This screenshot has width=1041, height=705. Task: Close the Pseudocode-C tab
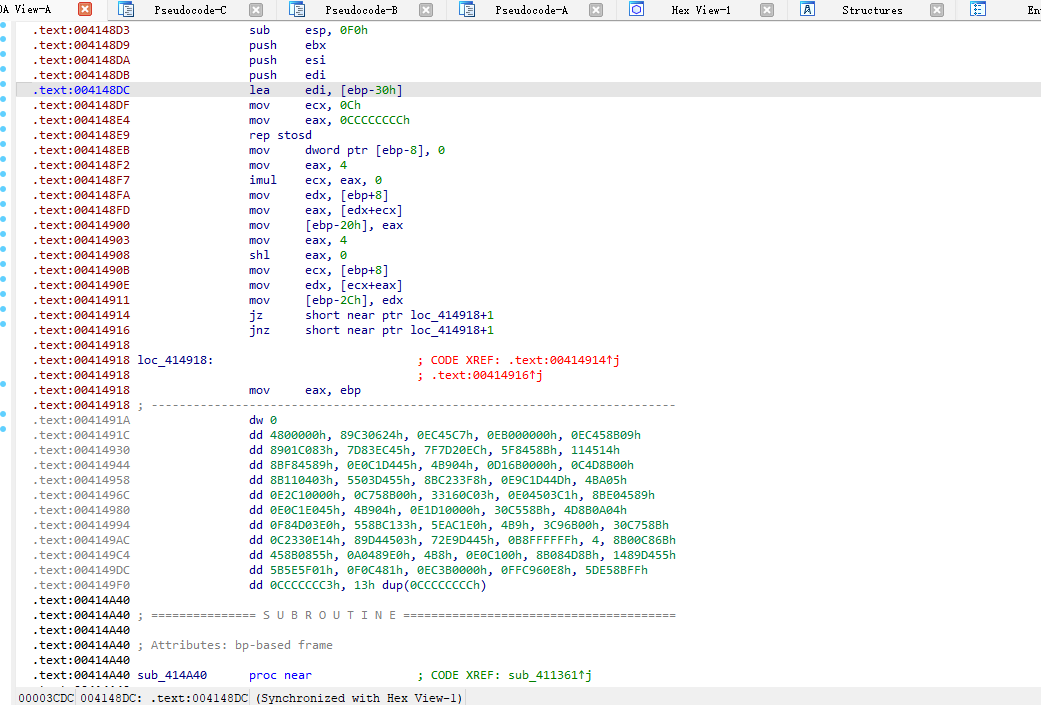[256, 10]
